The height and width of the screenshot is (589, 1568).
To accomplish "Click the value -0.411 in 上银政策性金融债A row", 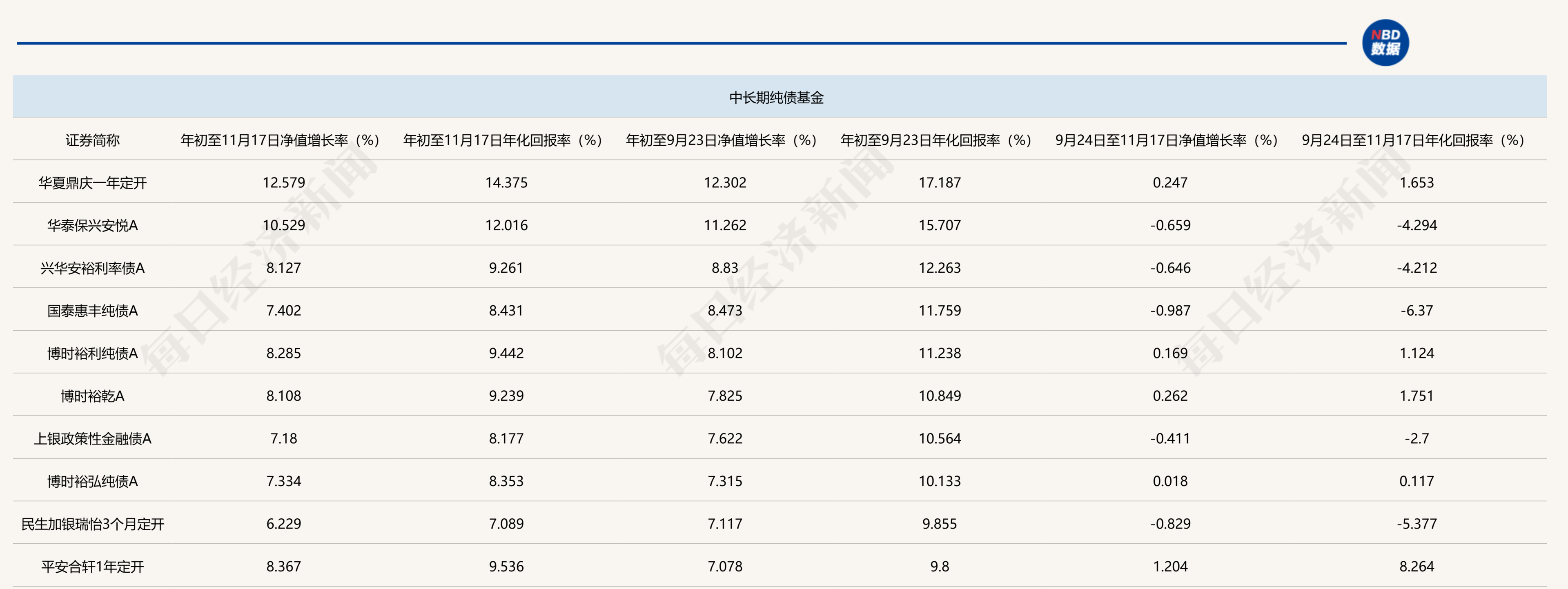I will coord(1170,438).
